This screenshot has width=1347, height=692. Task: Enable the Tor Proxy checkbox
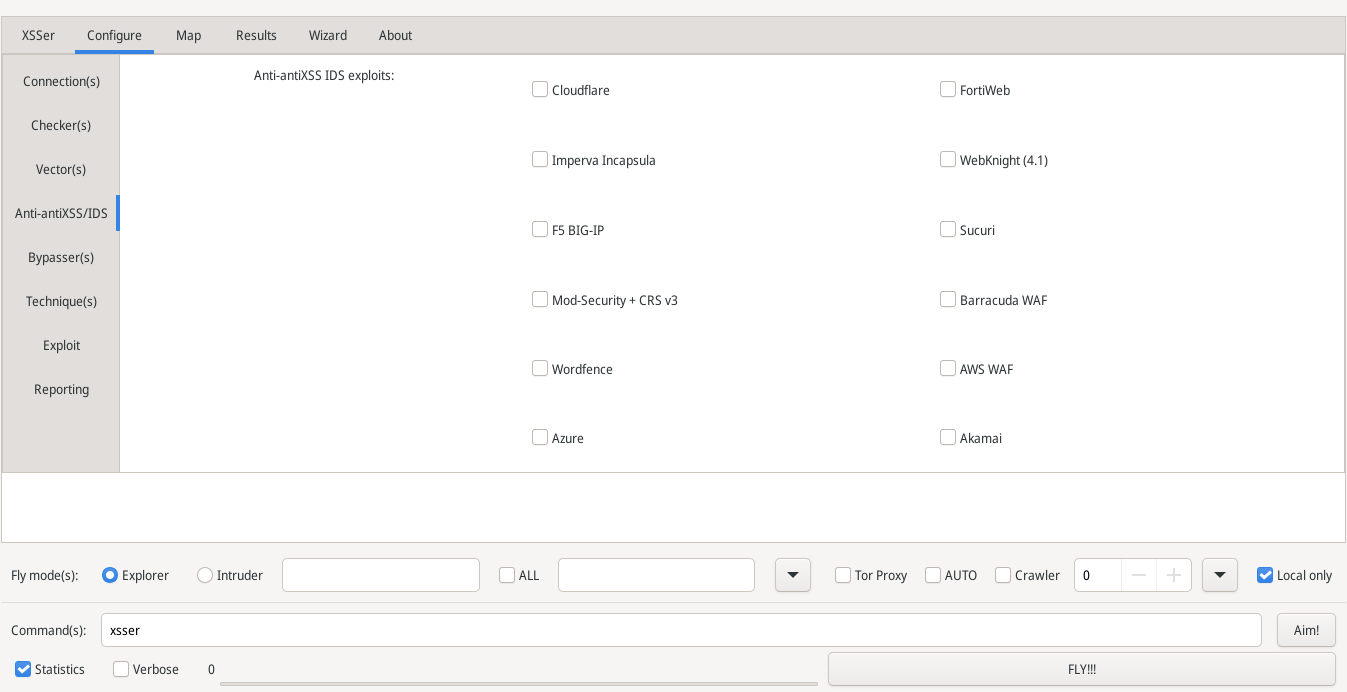pos(843,575)
